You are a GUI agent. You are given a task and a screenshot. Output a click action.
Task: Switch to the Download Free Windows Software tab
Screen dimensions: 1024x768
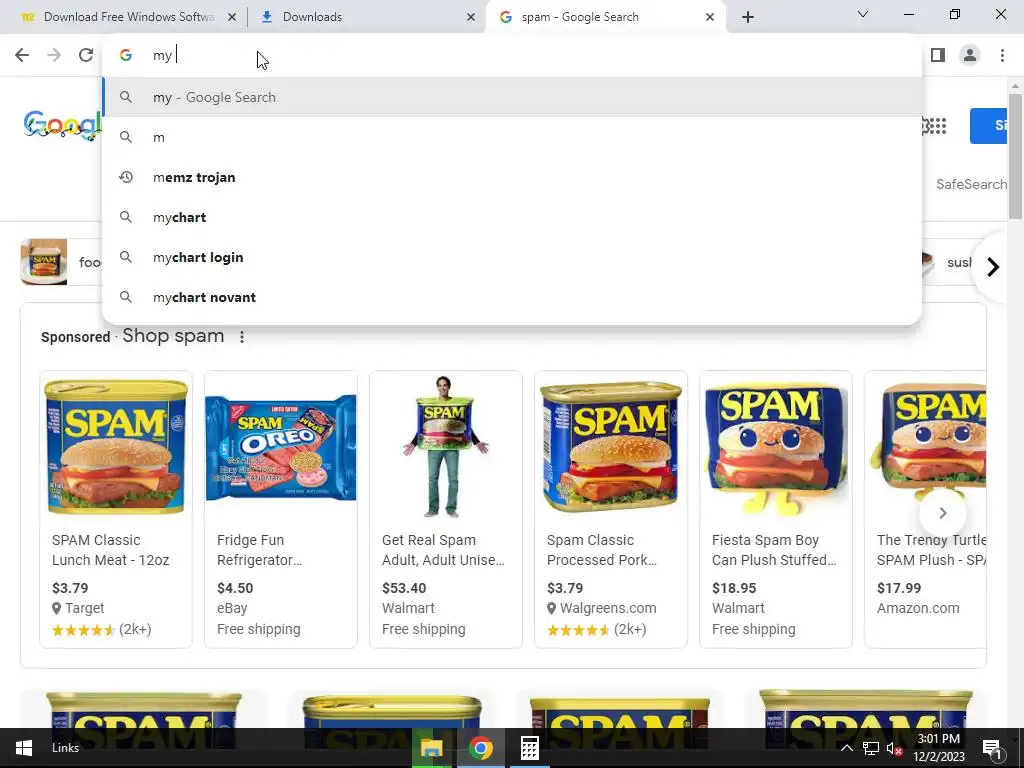pyautogui.click(x=128, y=17)
